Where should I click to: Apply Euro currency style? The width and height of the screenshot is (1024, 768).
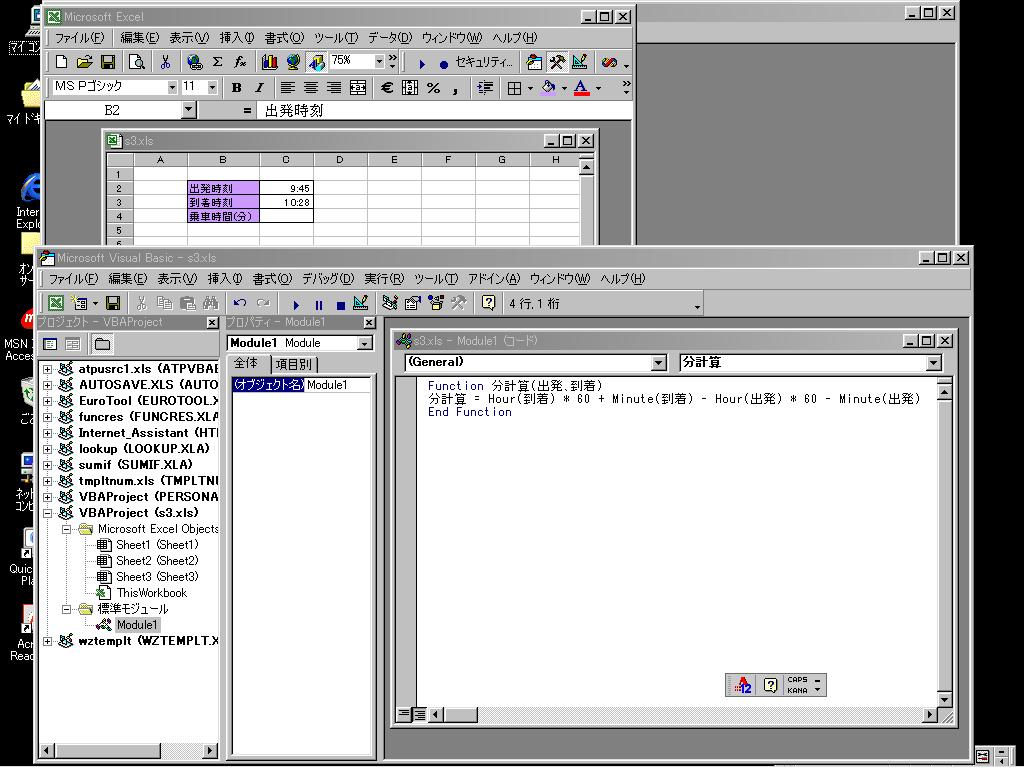point(387,88)
